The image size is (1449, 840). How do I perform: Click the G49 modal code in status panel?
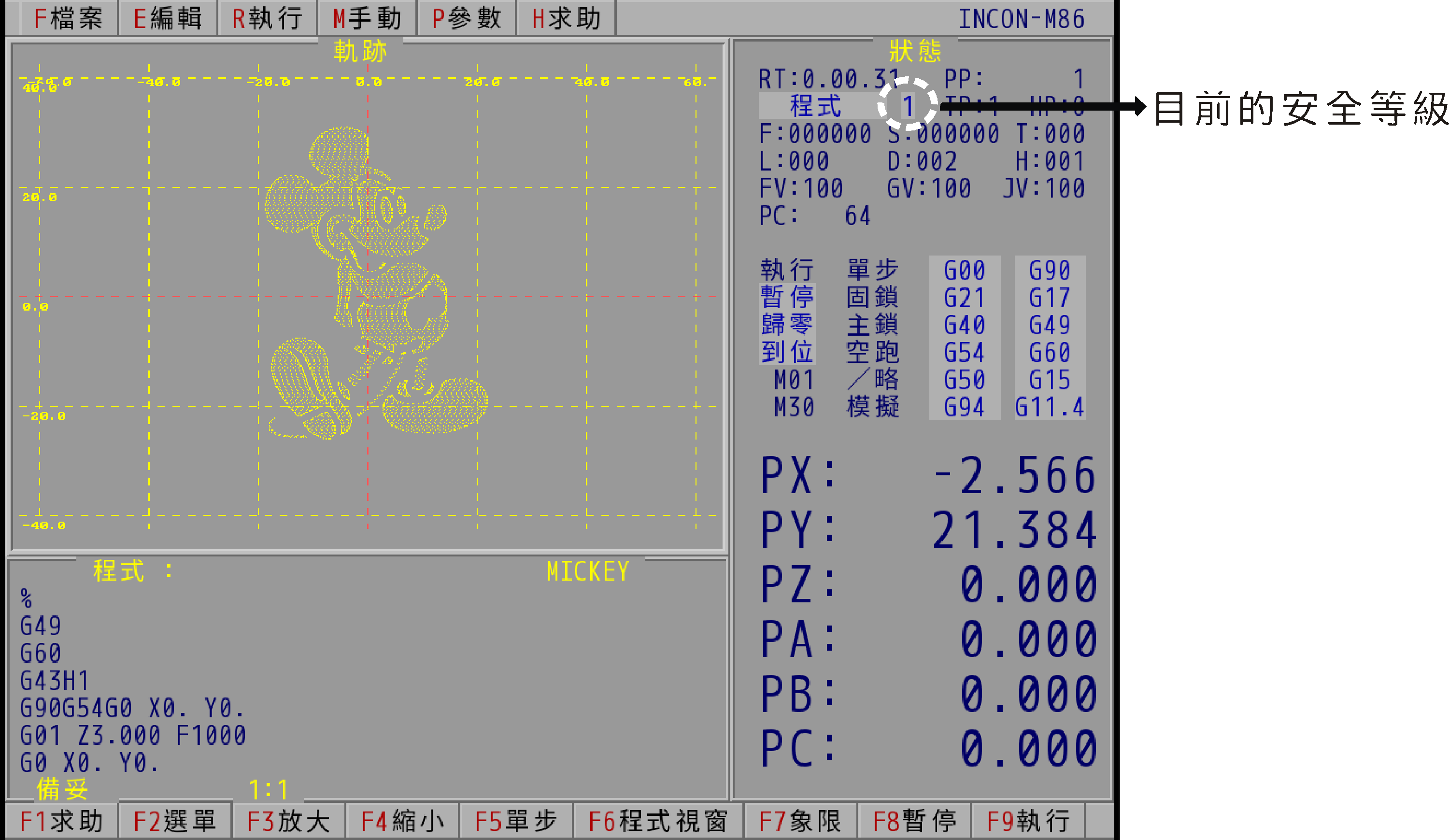(1050, 325)
